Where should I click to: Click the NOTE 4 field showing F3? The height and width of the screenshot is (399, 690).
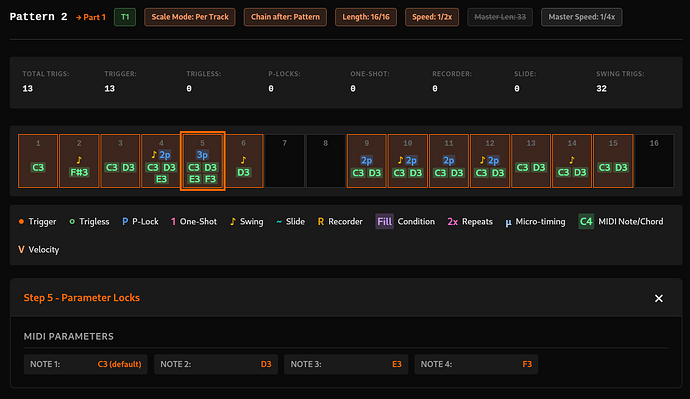coord(476,364)
